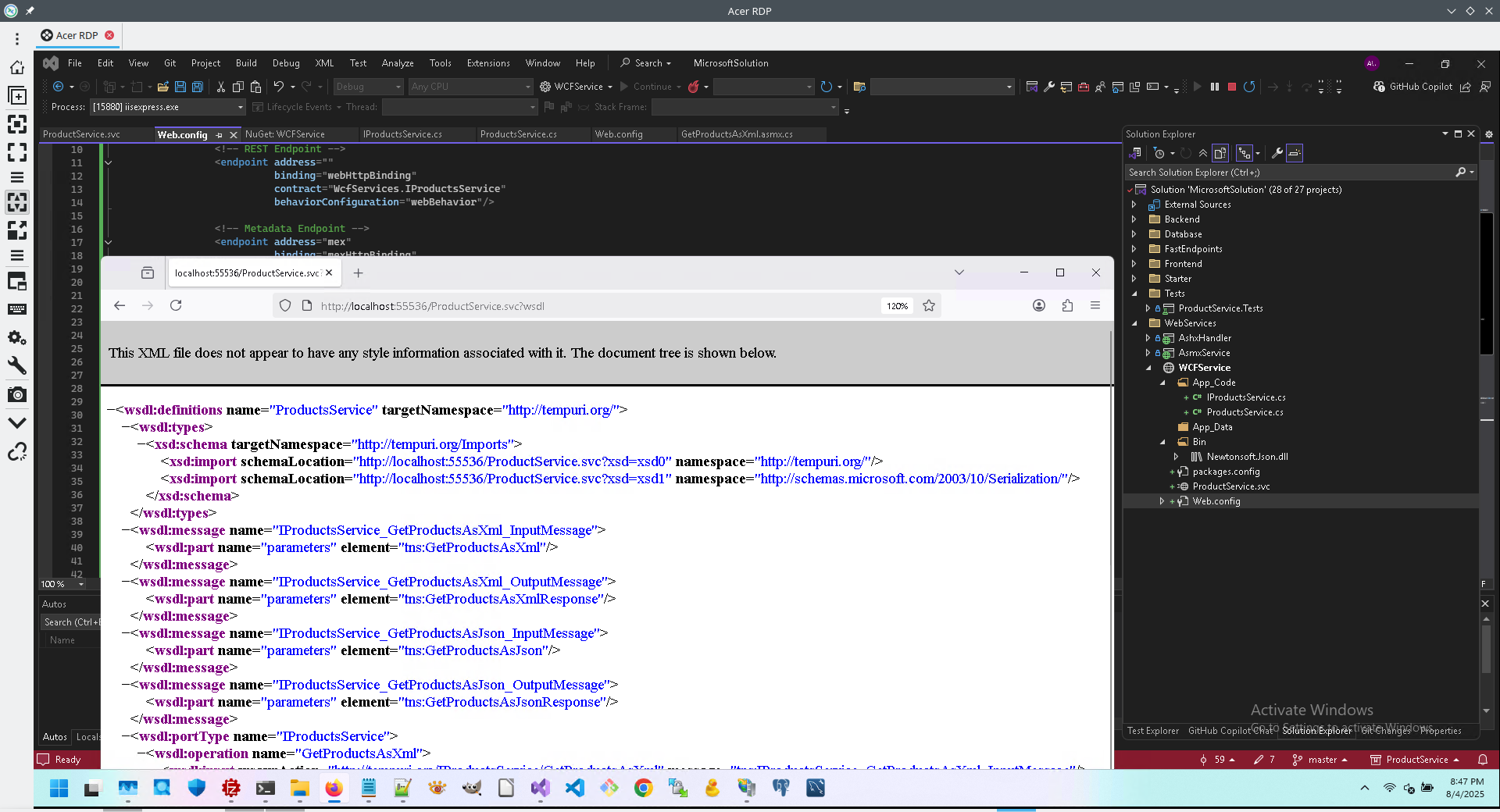Click the Save All toolbar icon
The image size is (1500, 812).
[x=198, y=87]
